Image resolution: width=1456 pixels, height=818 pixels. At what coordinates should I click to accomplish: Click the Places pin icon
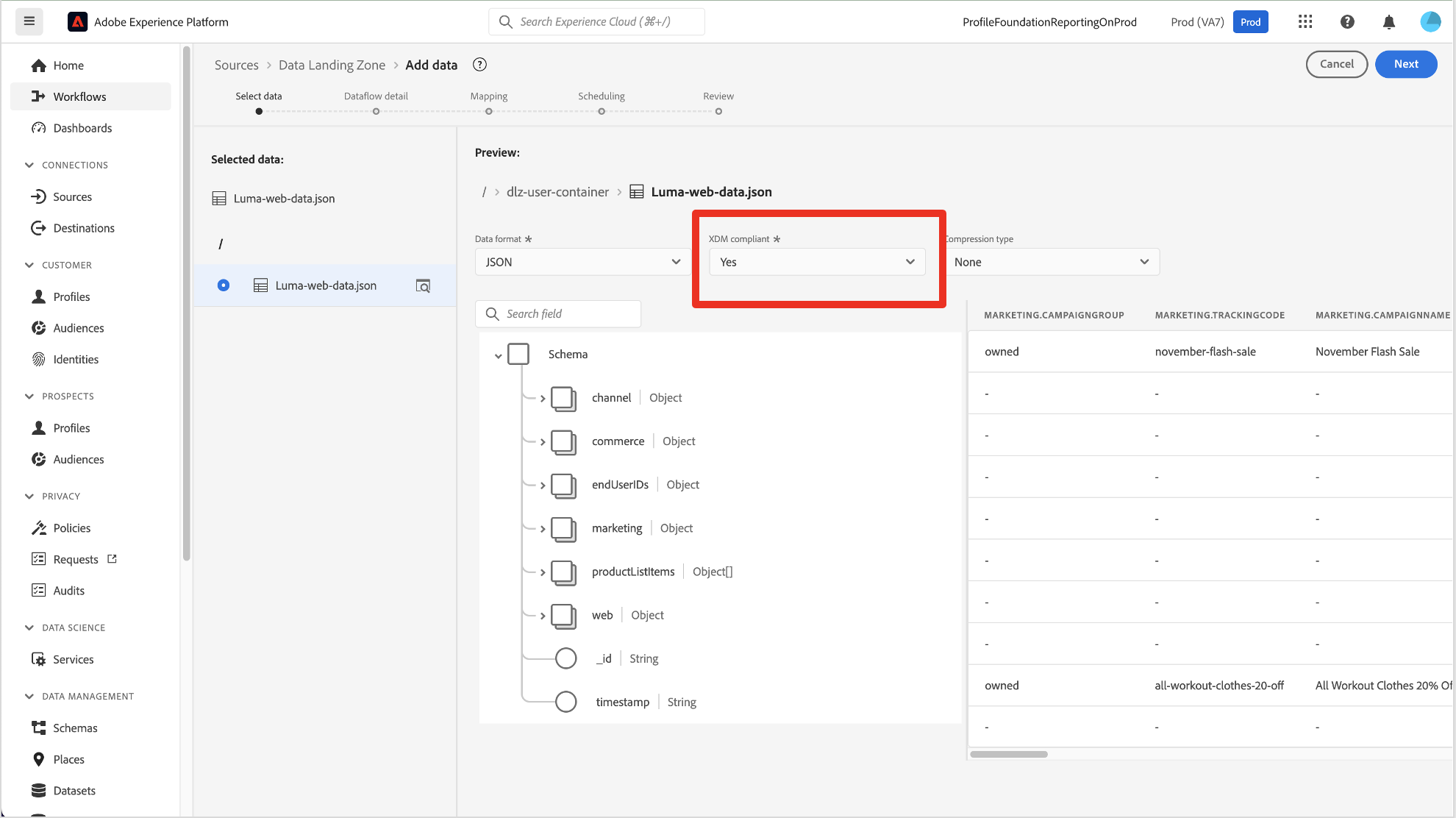point(39,759)
